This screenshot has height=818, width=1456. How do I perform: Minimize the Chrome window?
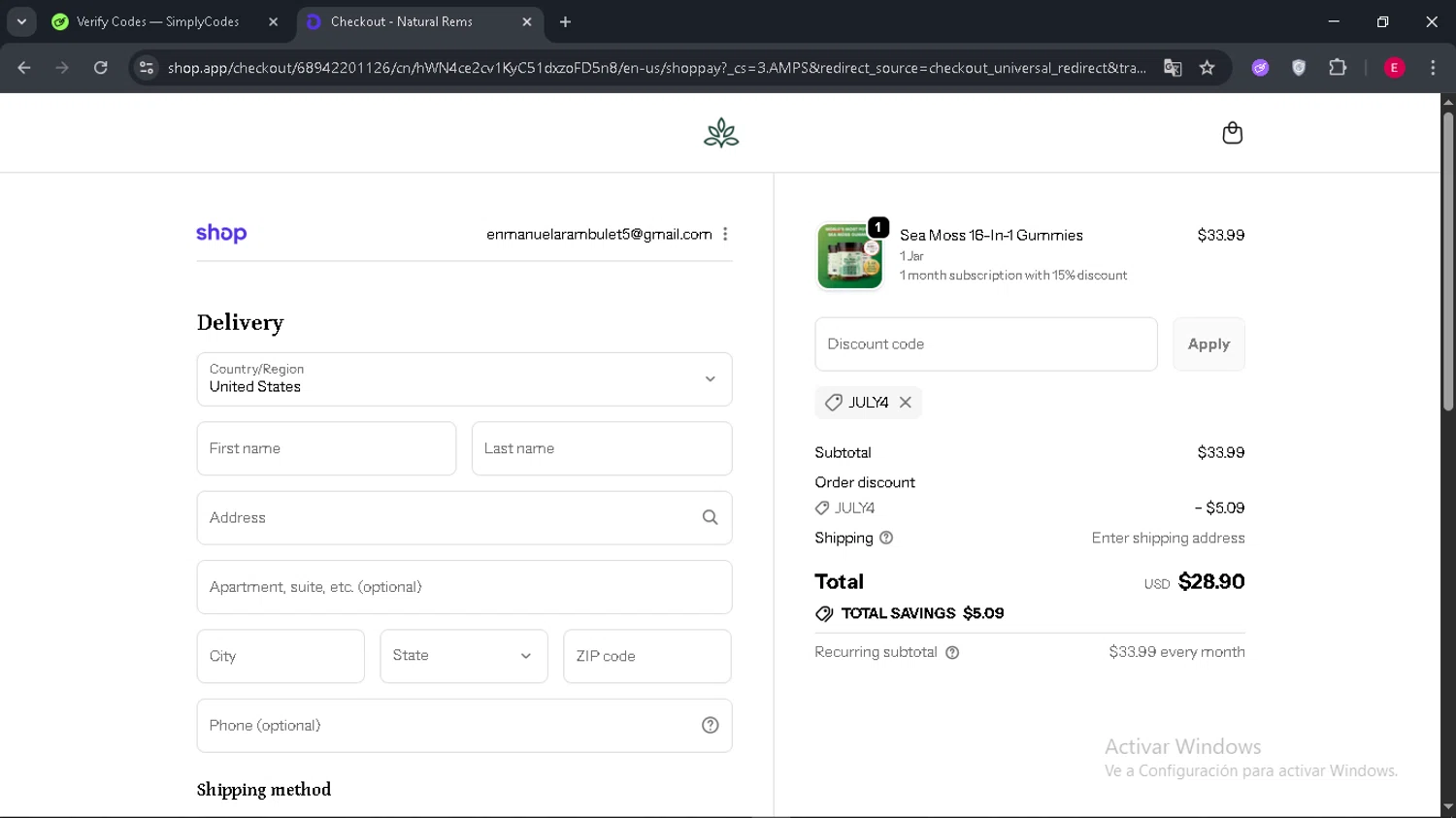[x=1334, y=21]
